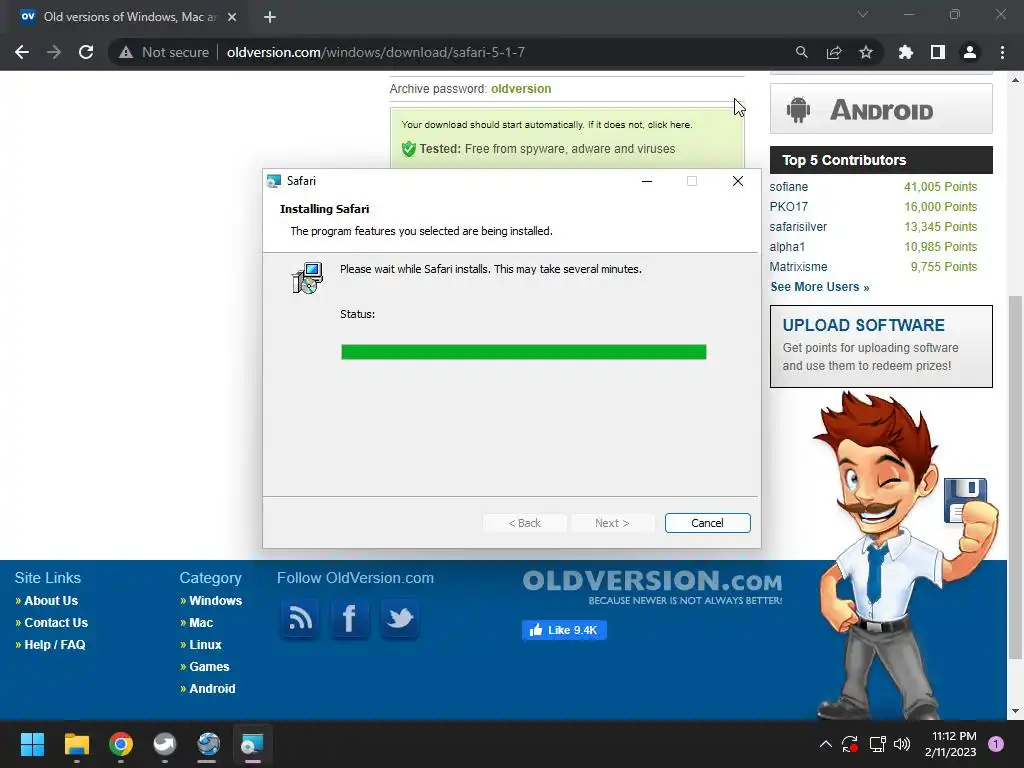1024x768 pixels.
Task: Click the OldVersion.com footer logo
Action: [x=652, y=587]
